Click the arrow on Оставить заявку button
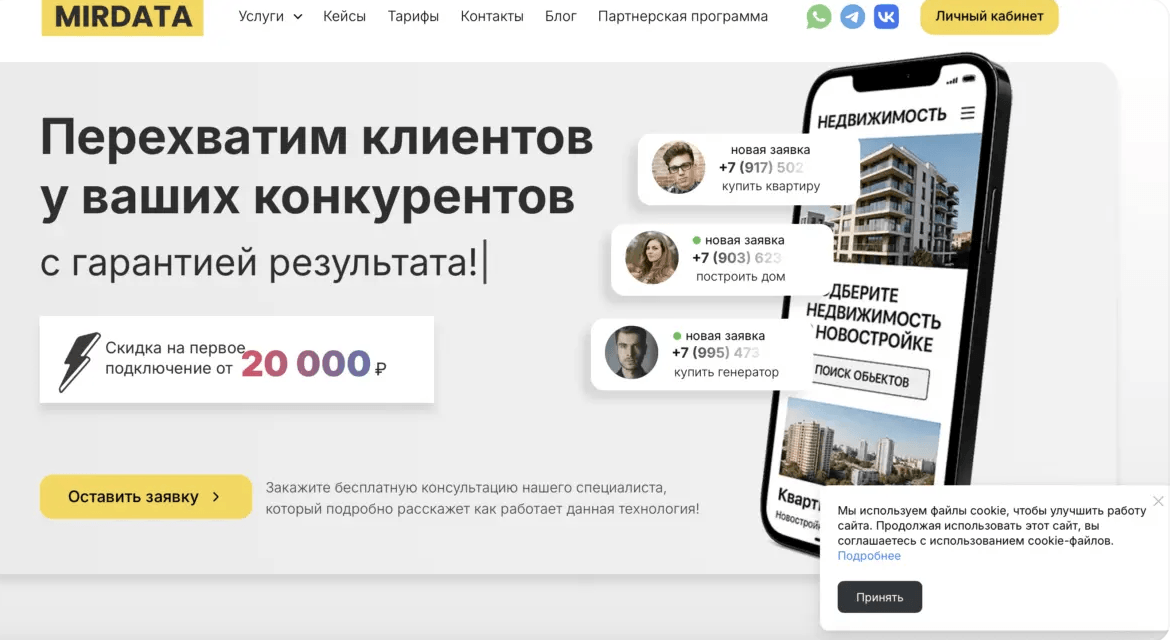 [216, 496]
